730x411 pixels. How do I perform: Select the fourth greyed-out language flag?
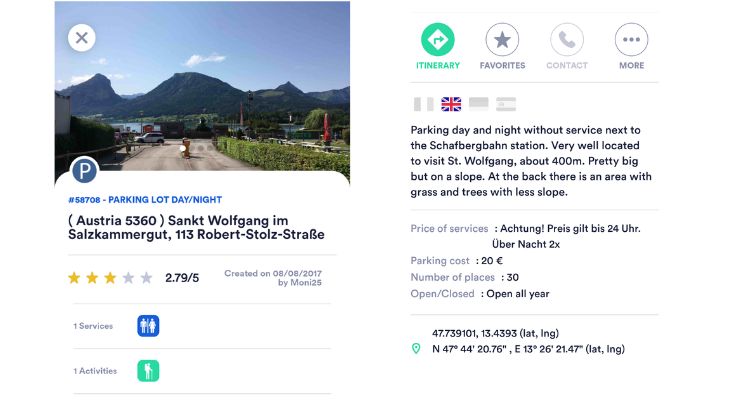point(506,104)
